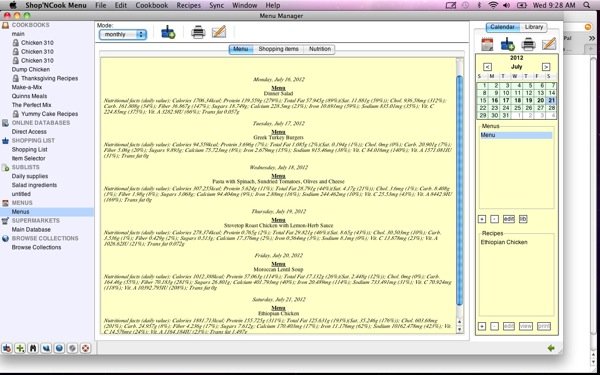This screenshot has width=600, height=375.
Task: Click the shopping basket icon in bottom bar
Action: [x=7, y=348]
